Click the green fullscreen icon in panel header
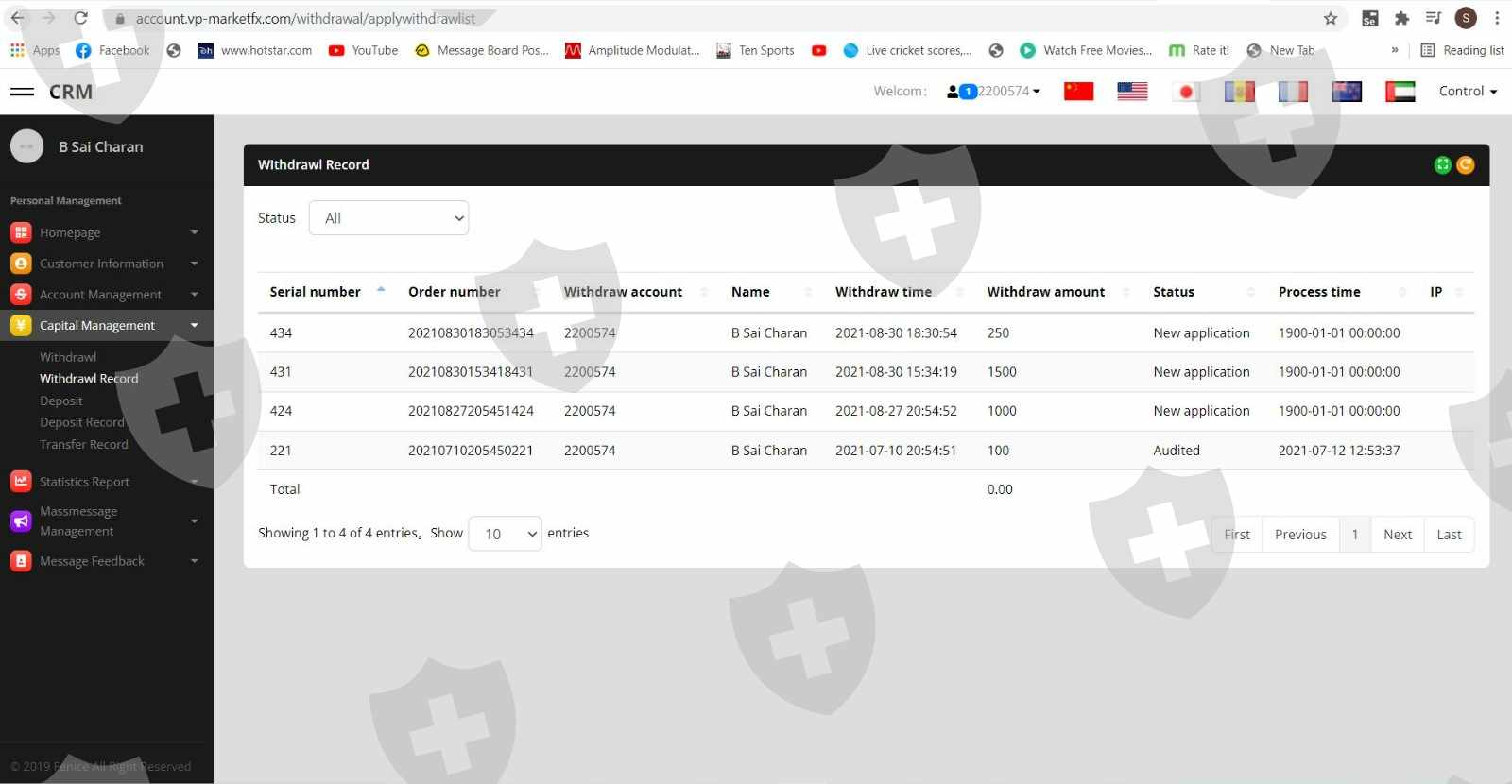The height and width of the screenshot is (784, 1512). click(1442, 165)
